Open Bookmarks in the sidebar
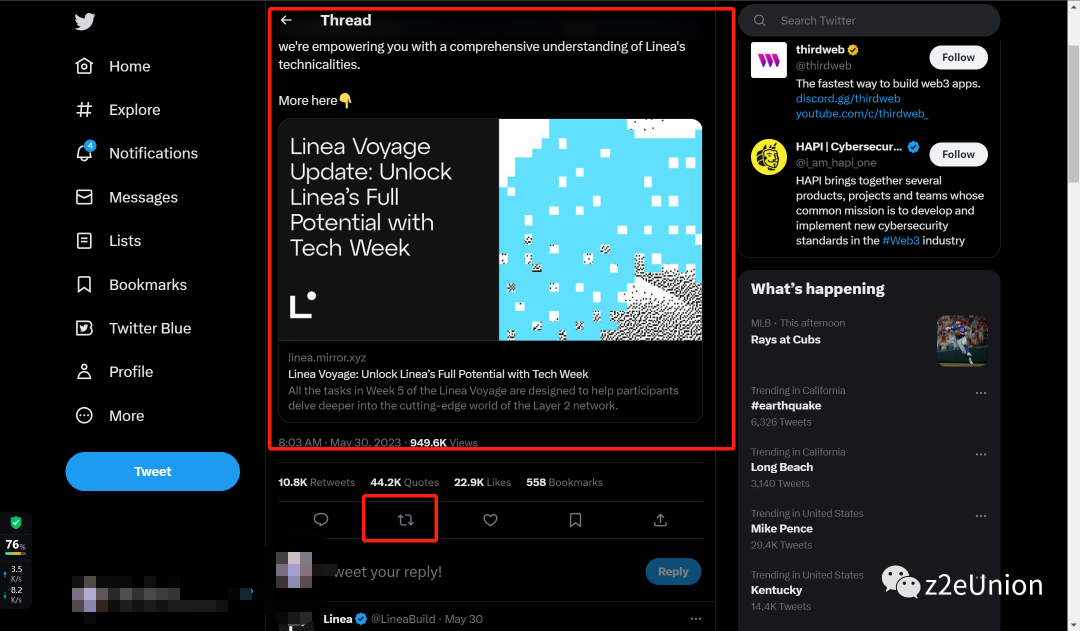 coord(147,285)
